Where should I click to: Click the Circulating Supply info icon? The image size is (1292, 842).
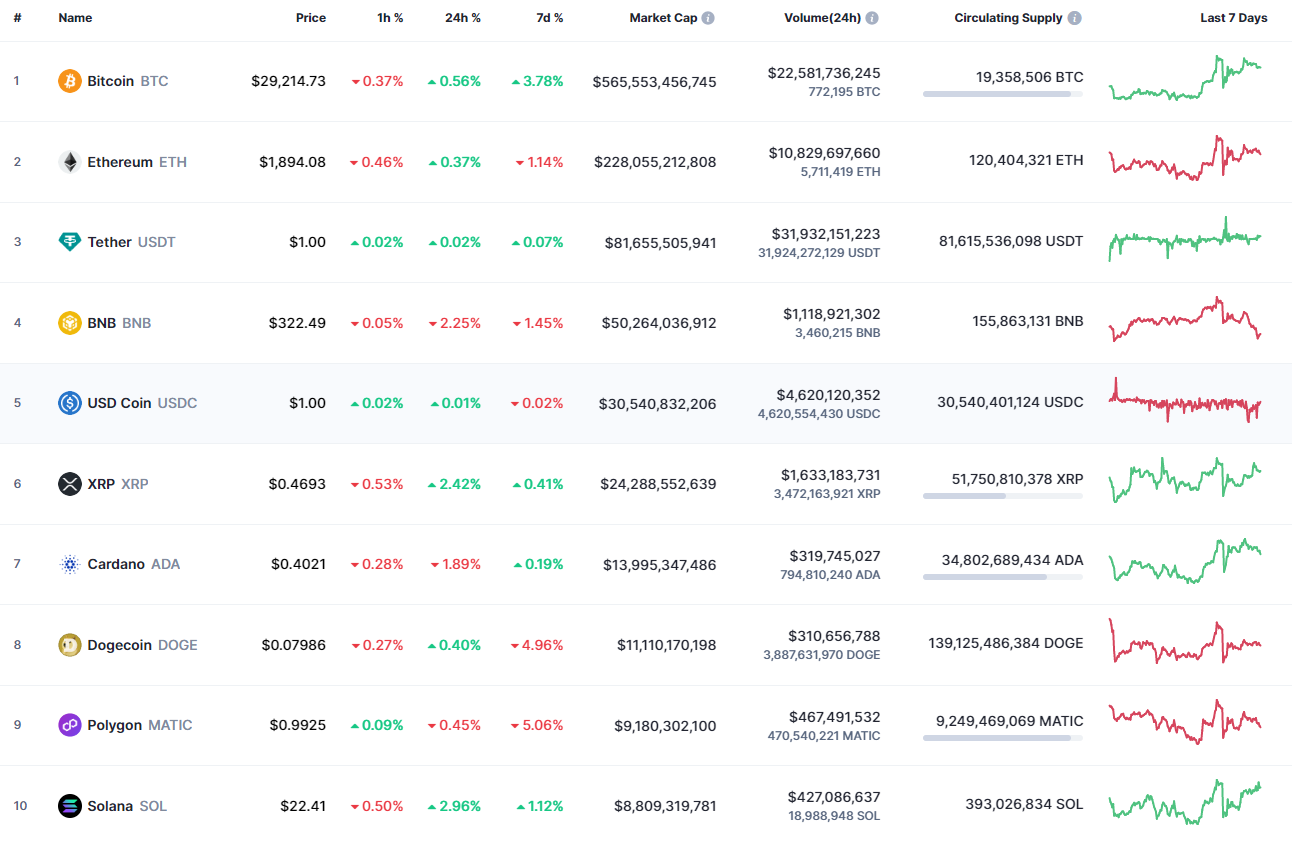1075,17
